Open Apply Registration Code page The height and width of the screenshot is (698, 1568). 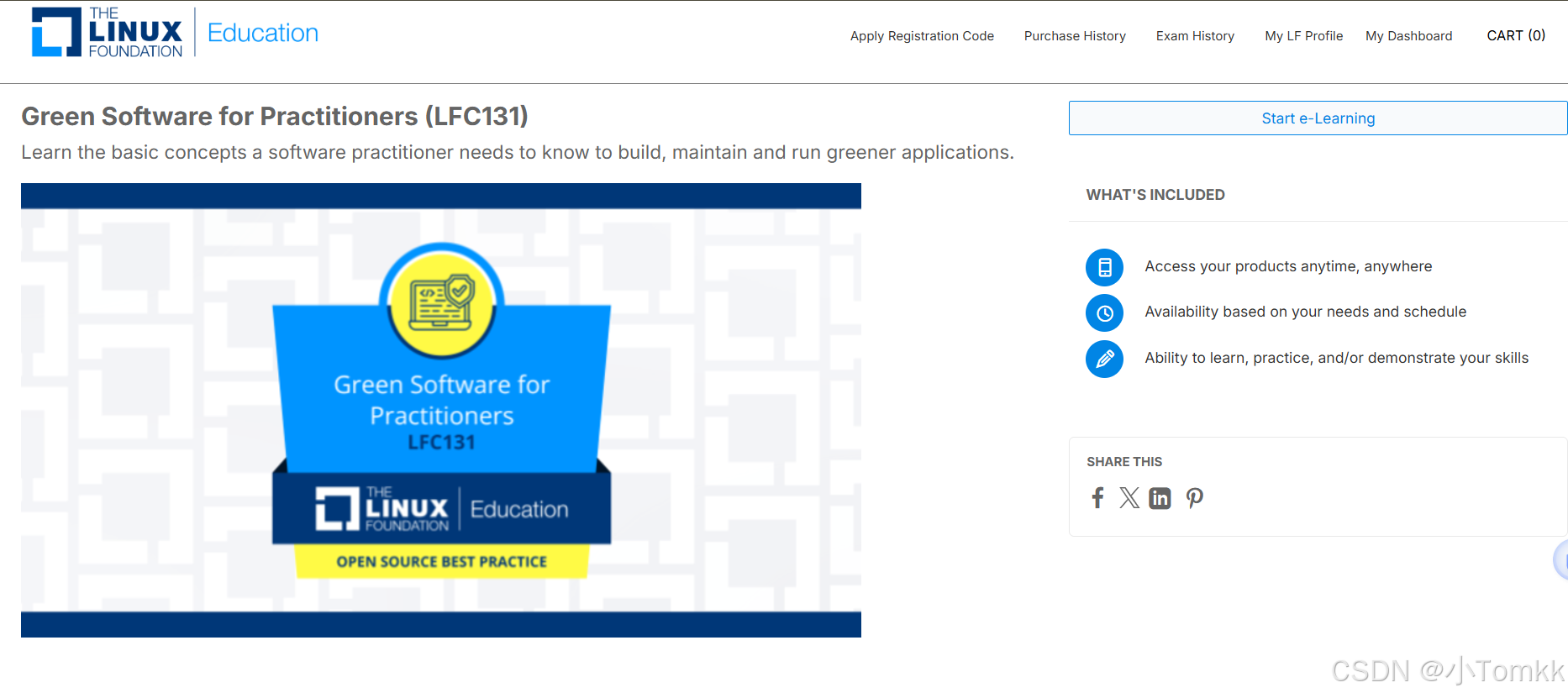tap(922, 36)
